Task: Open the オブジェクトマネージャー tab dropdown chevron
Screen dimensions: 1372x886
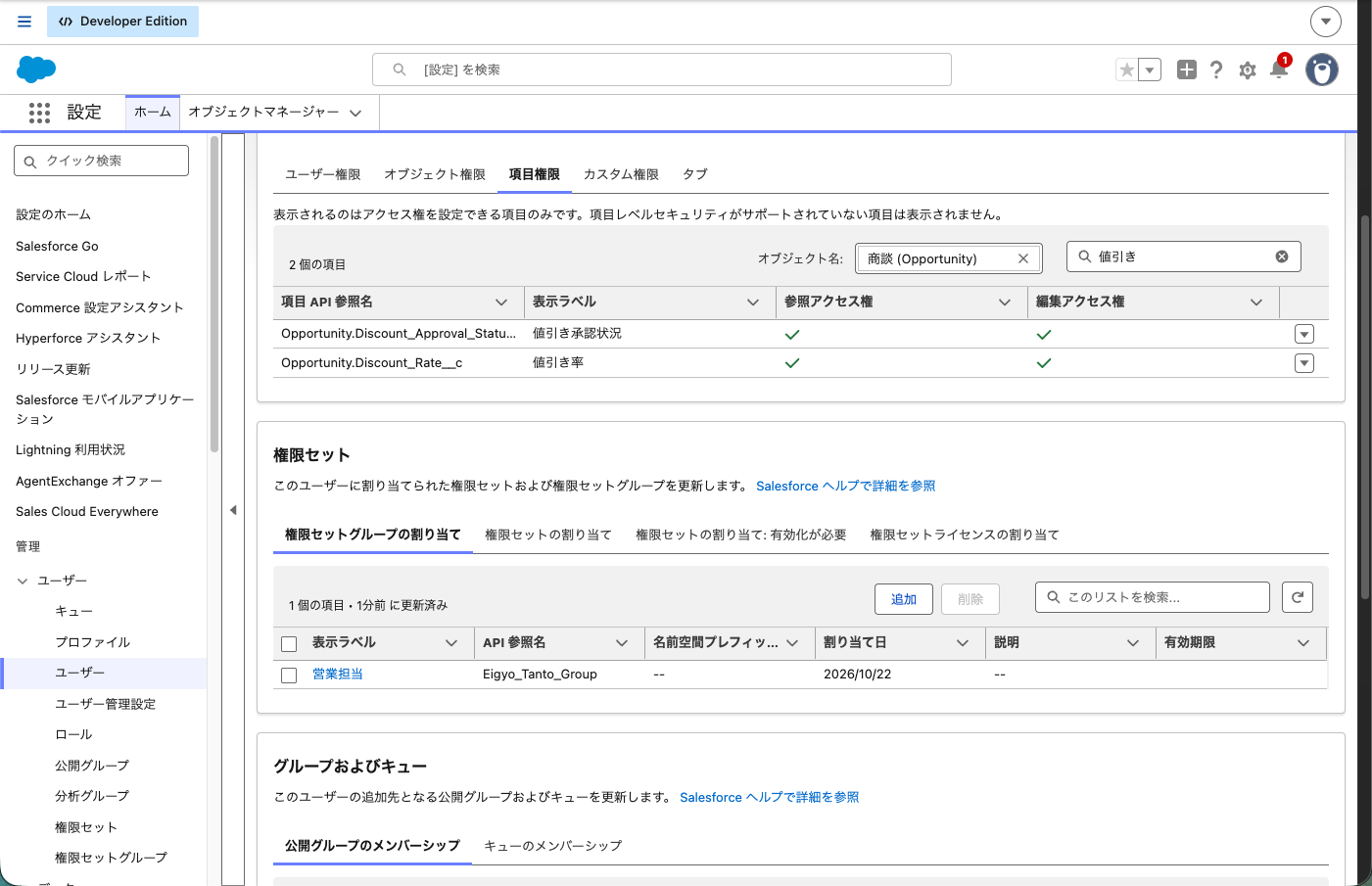Action: coord(355,113)
